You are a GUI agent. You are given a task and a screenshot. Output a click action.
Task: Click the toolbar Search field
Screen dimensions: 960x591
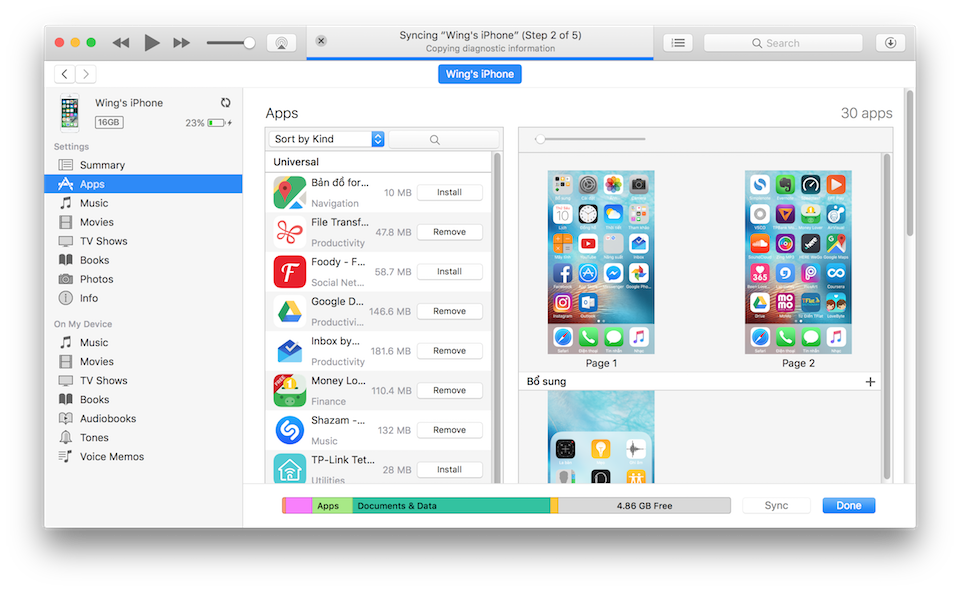tap(783, 43)
